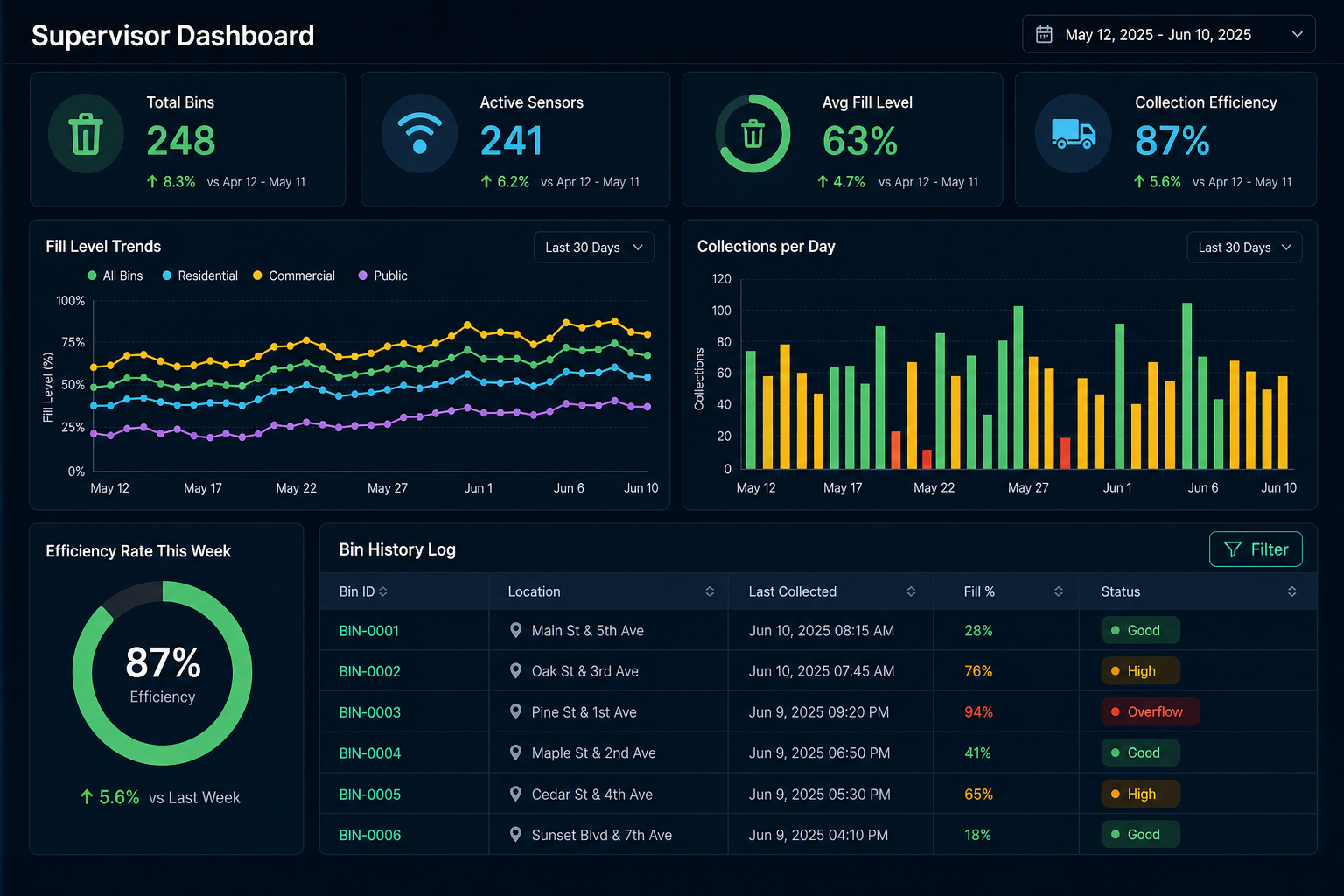Click the up arrow beside 6.2% in Active Sensors
The width and height of the screenshot is (1344, 896).
[x=486, y=181]
